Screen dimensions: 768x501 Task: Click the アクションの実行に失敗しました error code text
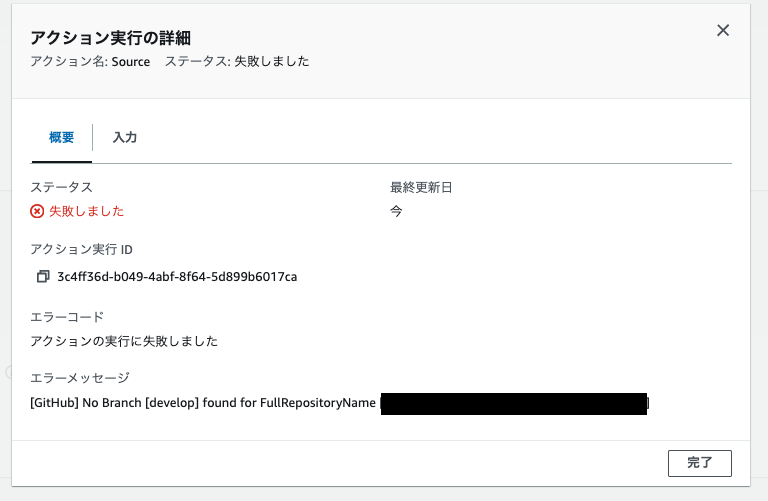pos(124,341)
